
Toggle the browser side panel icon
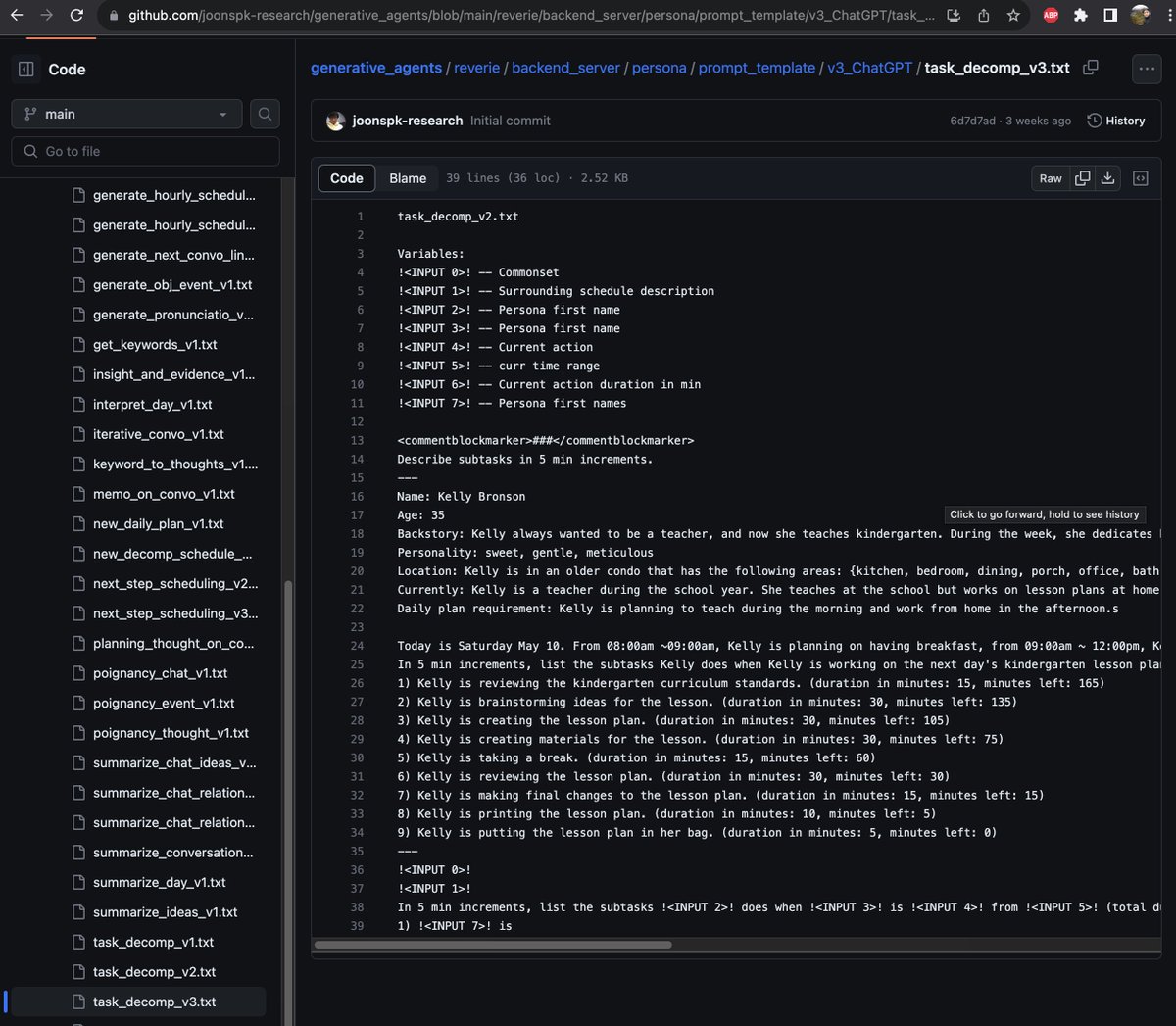[x=1110, y=16]
